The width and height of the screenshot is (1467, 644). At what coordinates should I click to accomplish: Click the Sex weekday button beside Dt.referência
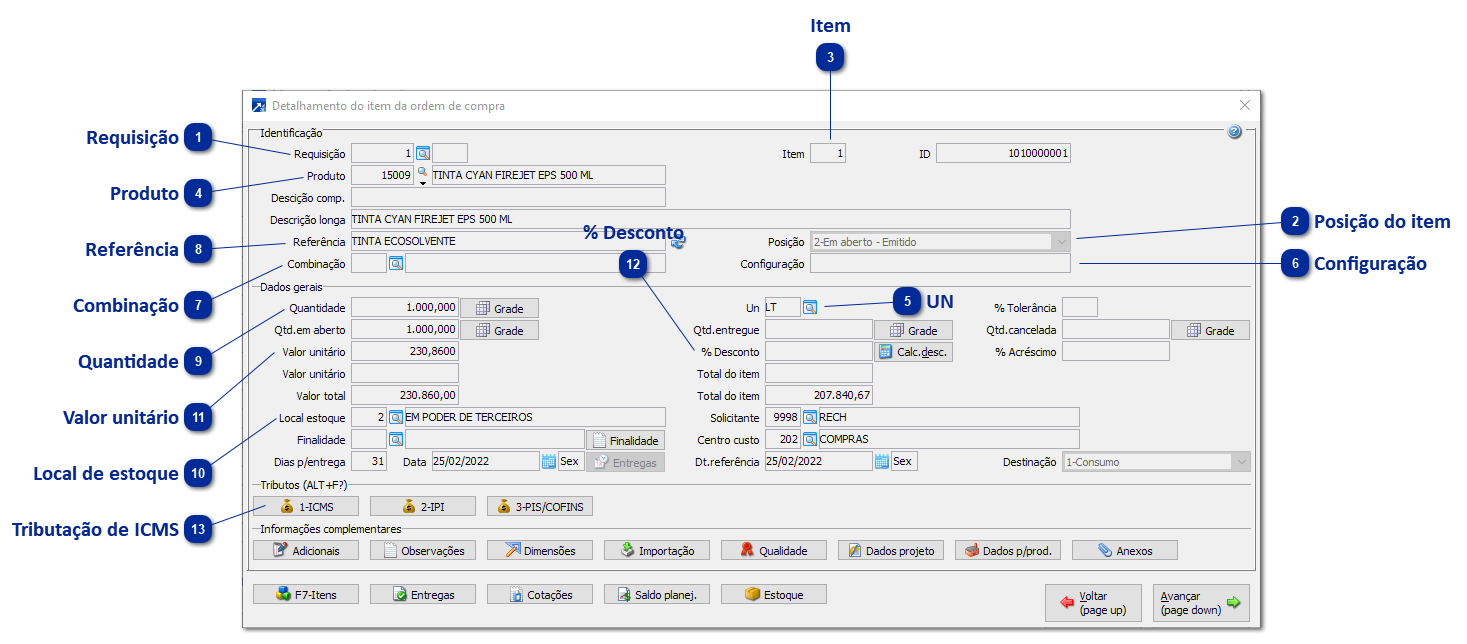click(904, 462)
